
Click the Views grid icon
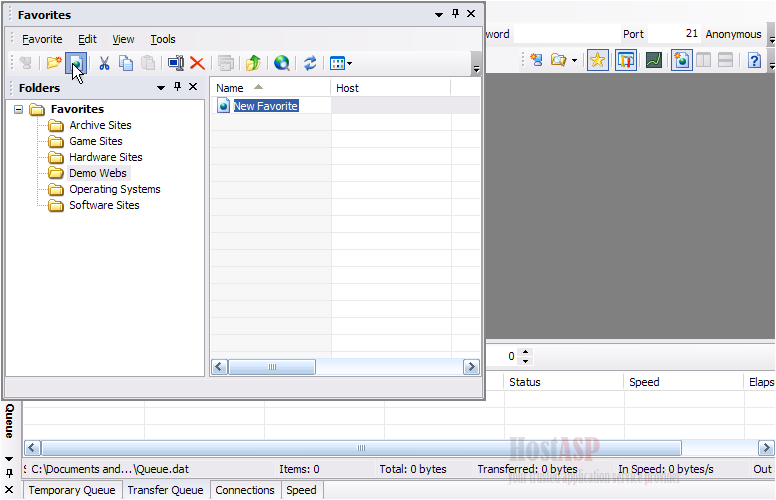tap(337, 63)
